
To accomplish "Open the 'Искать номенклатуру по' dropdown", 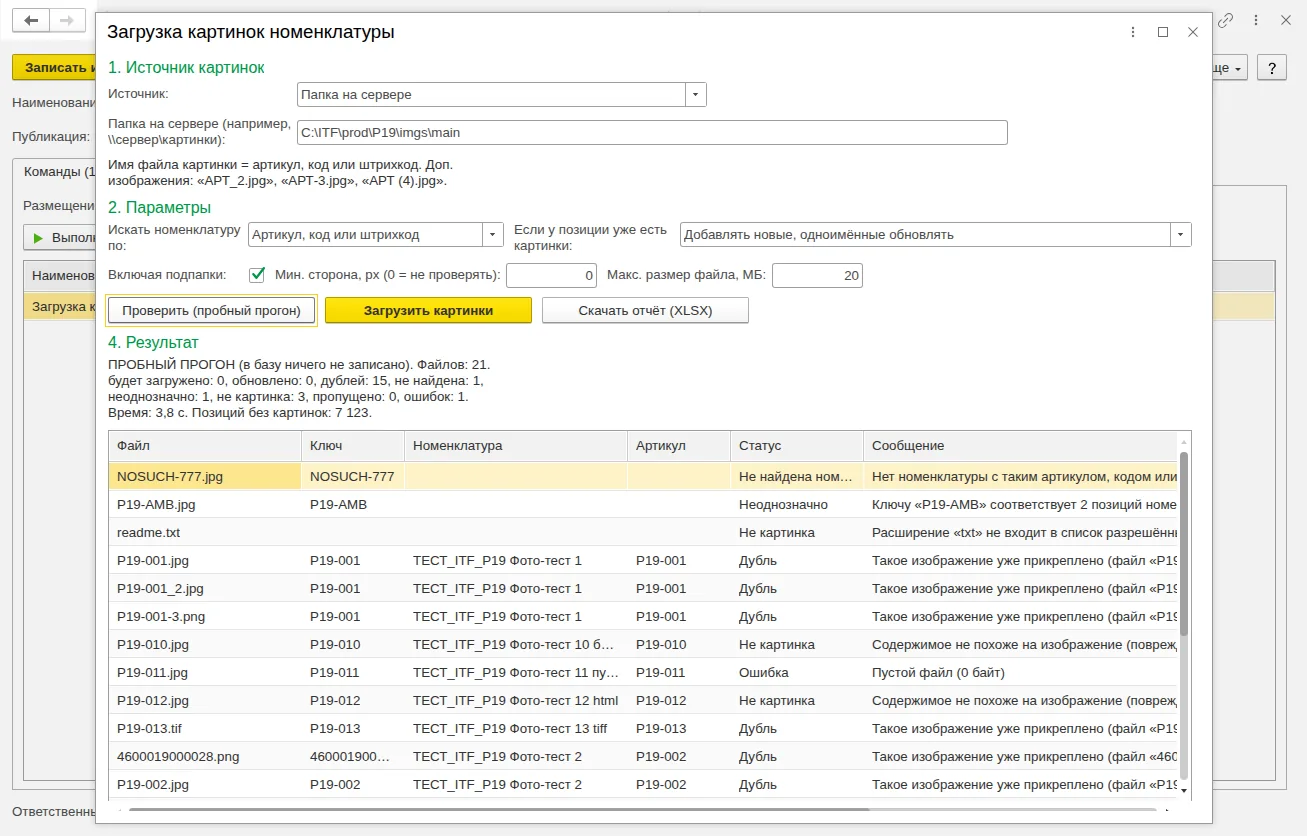I will pos(493,235).
